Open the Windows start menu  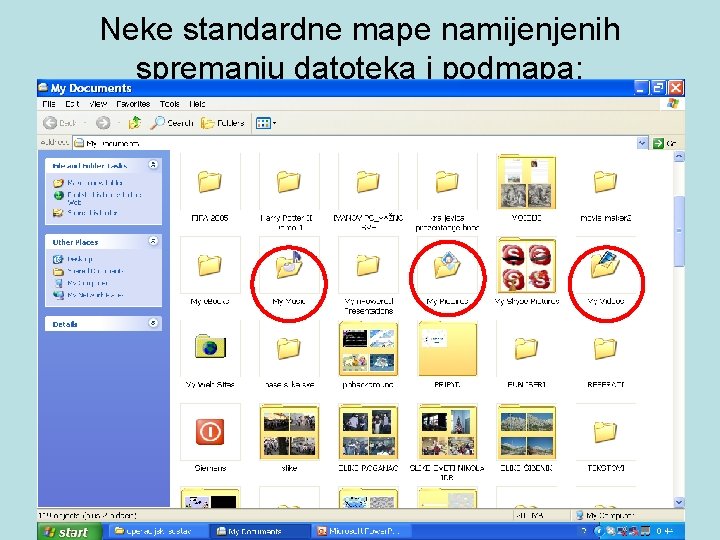[x=69, y=531]
